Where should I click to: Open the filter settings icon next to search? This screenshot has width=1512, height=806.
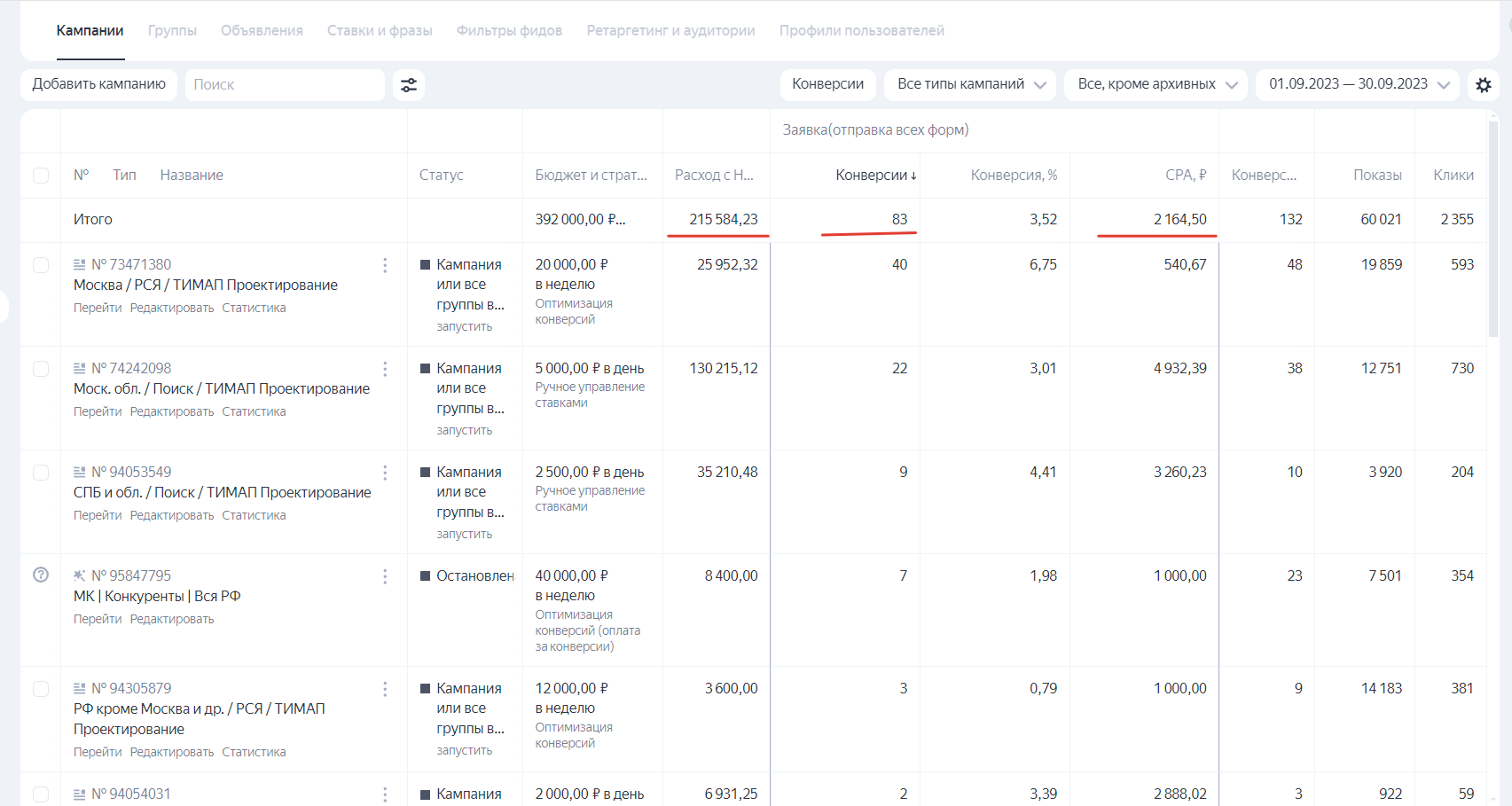408,85
